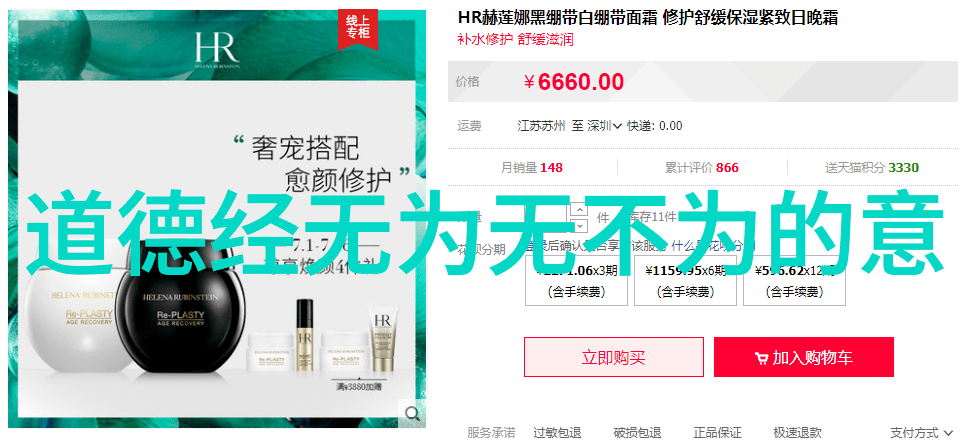
Task: Click the HR Helena Rubinstein logo
Action: 215,51
